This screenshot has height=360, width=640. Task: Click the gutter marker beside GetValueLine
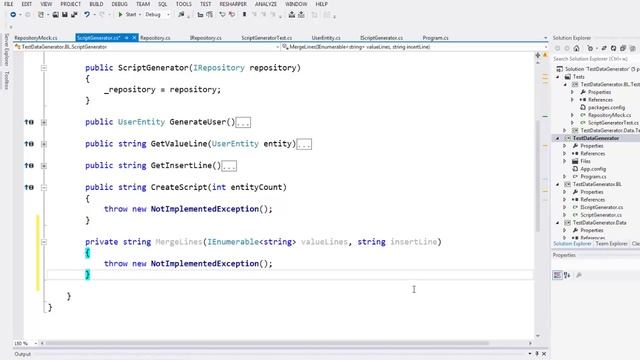tap(29, 144)
